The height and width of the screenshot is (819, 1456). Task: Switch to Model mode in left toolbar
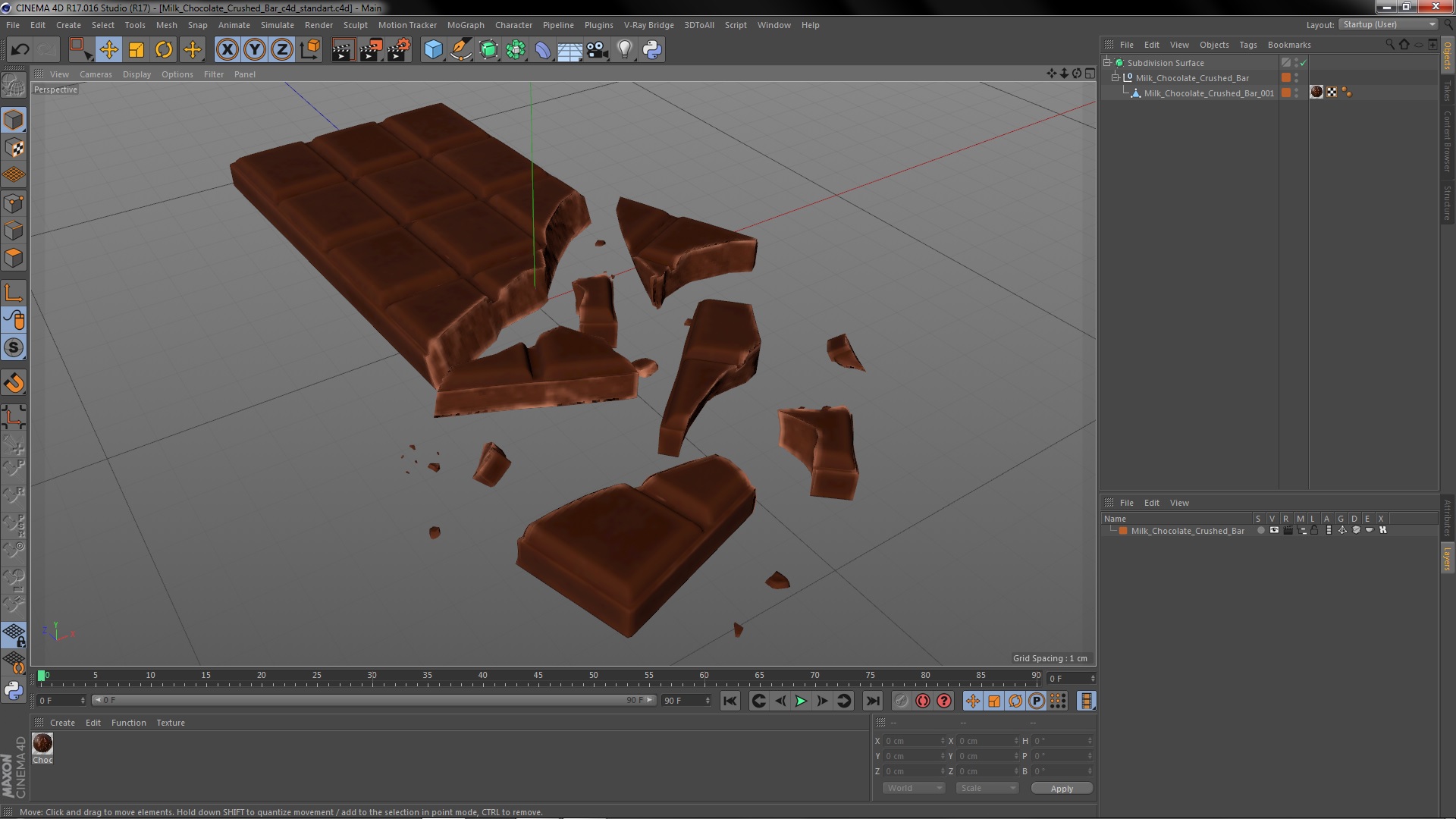(14, 120)
